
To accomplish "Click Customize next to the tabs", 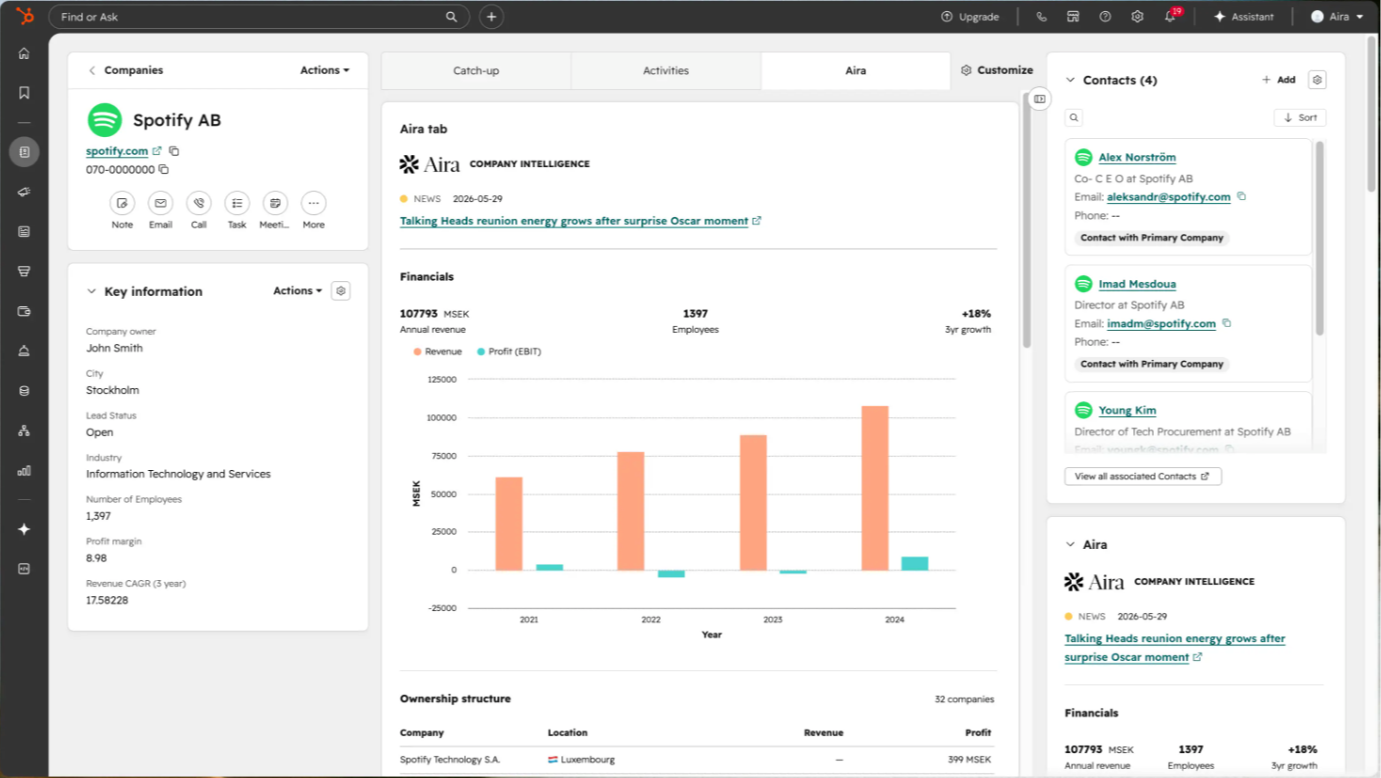I will pos(997,70).
